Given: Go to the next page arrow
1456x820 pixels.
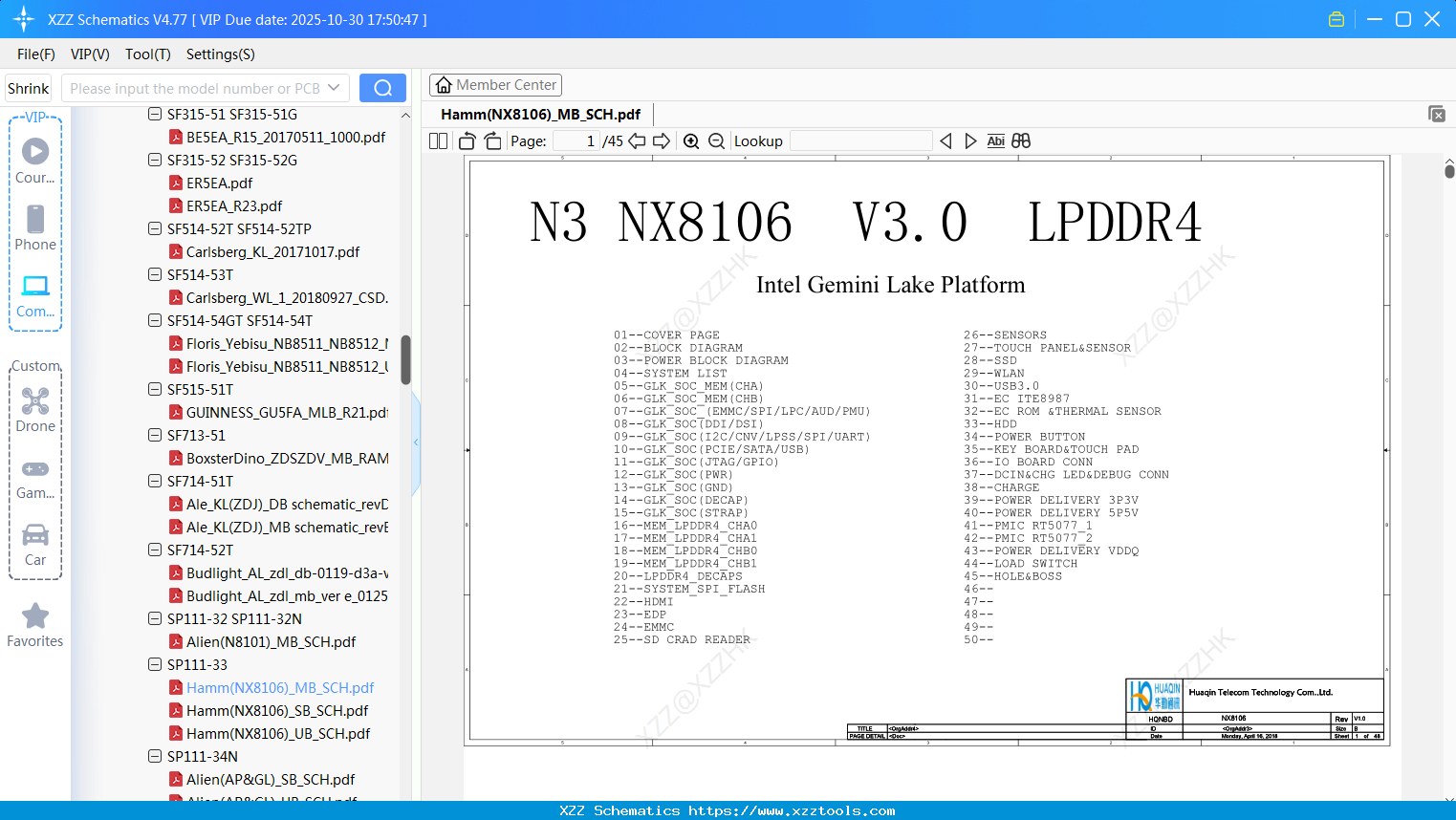Looking at the screenshot, I should click(662, 141).
